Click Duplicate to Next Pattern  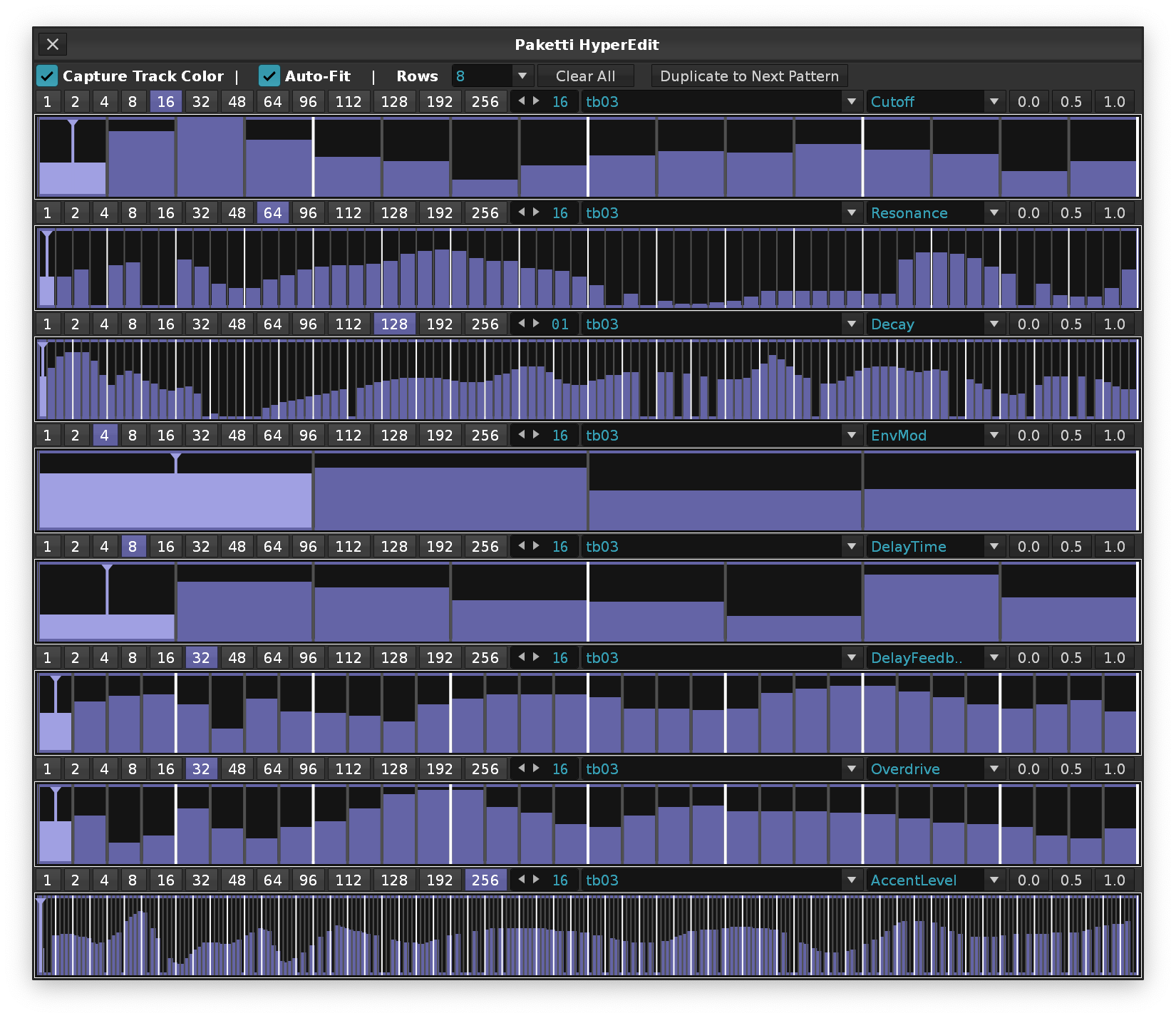(749, 76)
